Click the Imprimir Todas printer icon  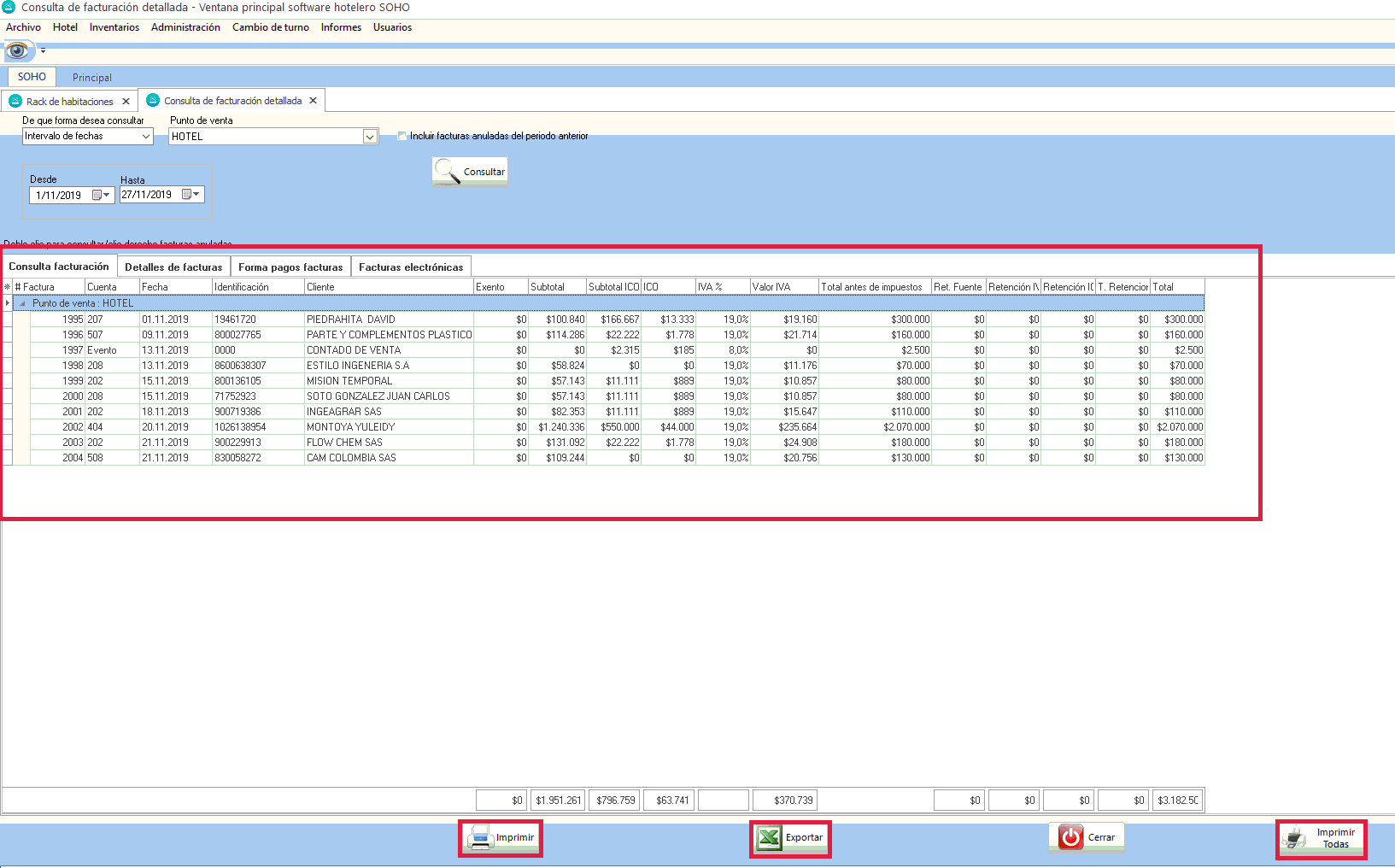[x=1296, y=839]
